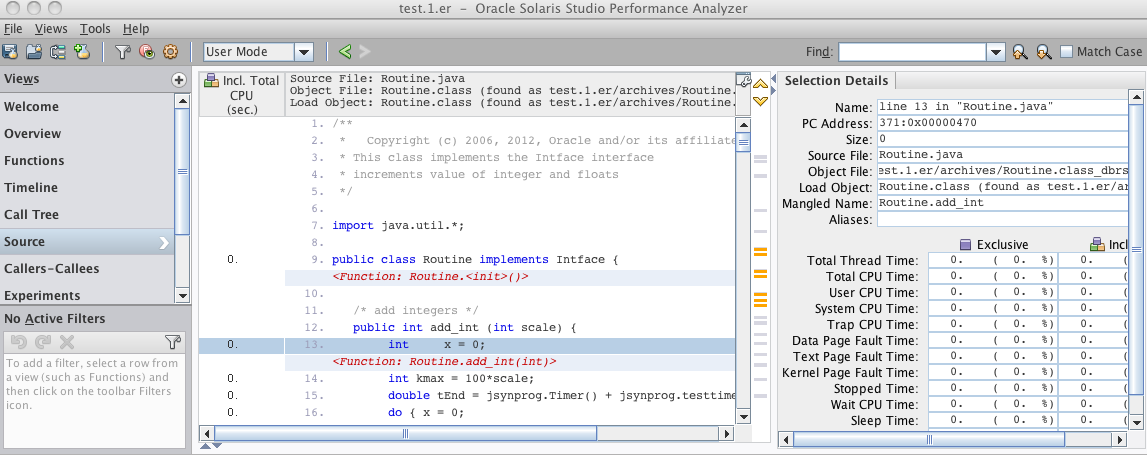Screen dimensions: 1147x455
Task: Open the Find history dropdown arrow
Action: tap(996, 52)
